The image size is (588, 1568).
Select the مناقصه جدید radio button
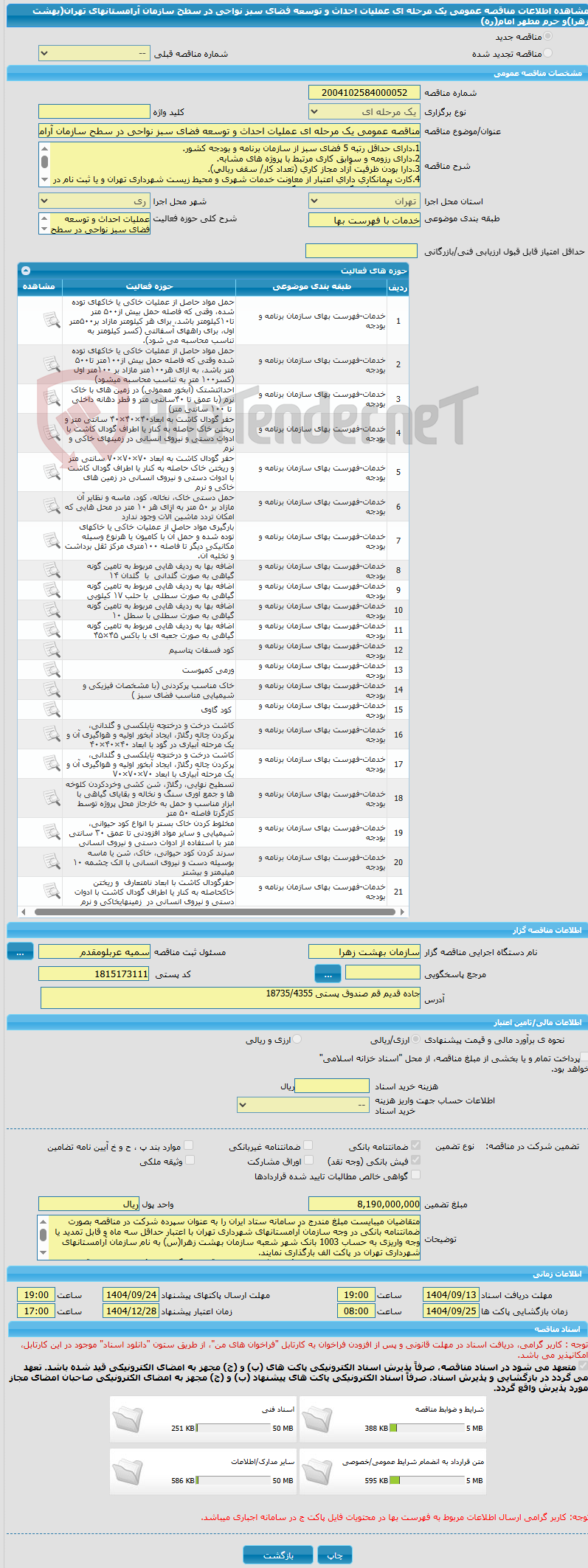point(547,36)
